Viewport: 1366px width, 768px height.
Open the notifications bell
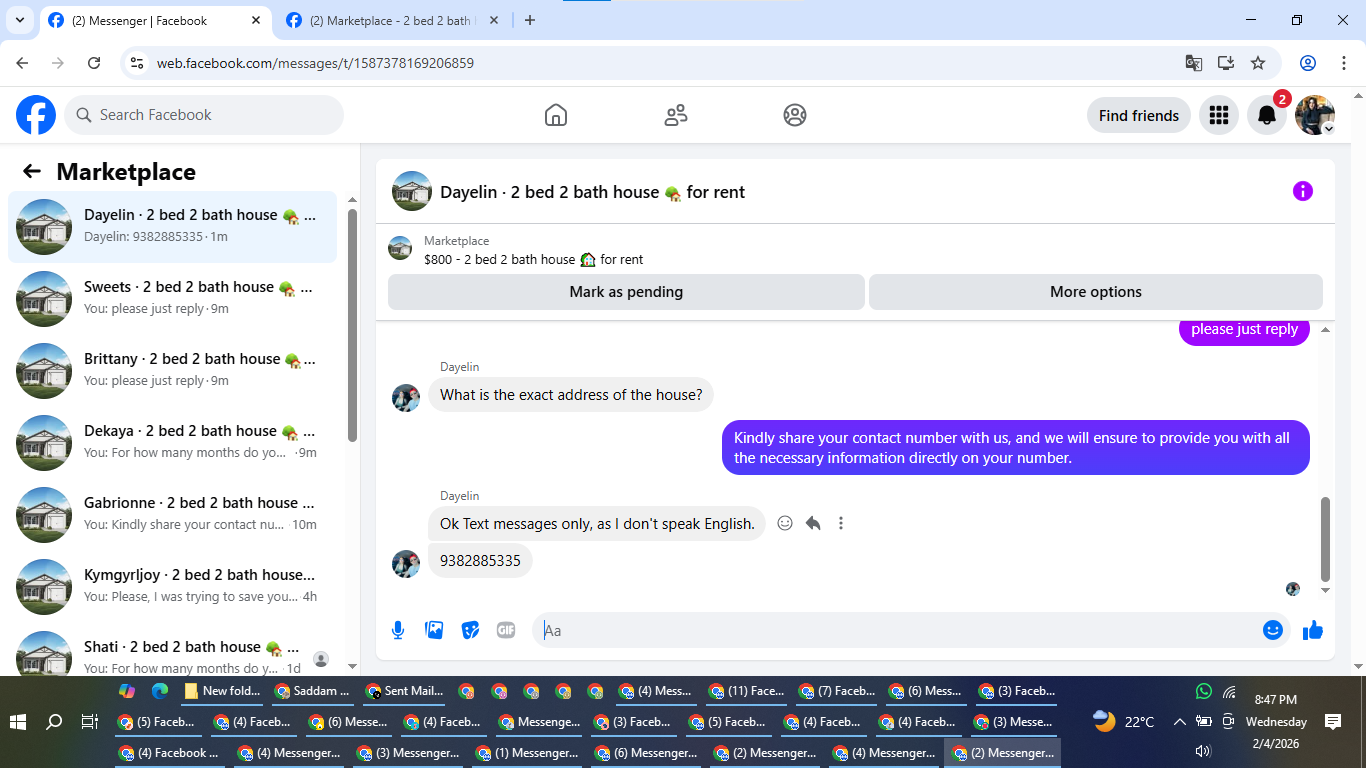click(1267, 115)
